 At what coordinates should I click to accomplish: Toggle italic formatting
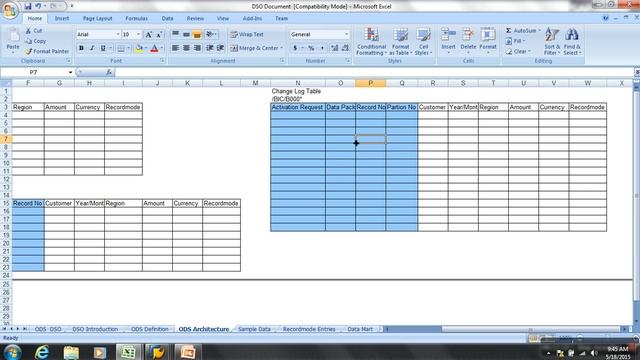tap(92, 48)
